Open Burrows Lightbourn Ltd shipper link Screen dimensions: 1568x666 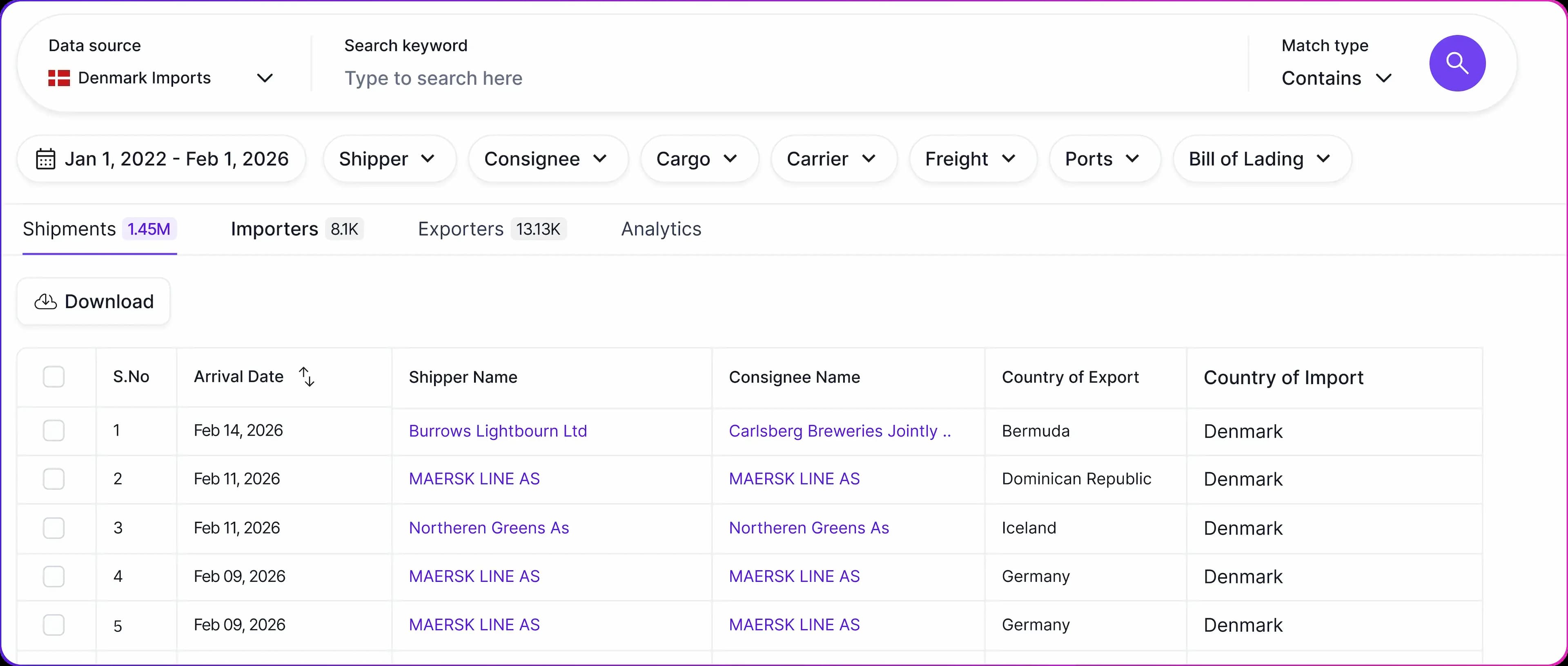pos(497,431)
